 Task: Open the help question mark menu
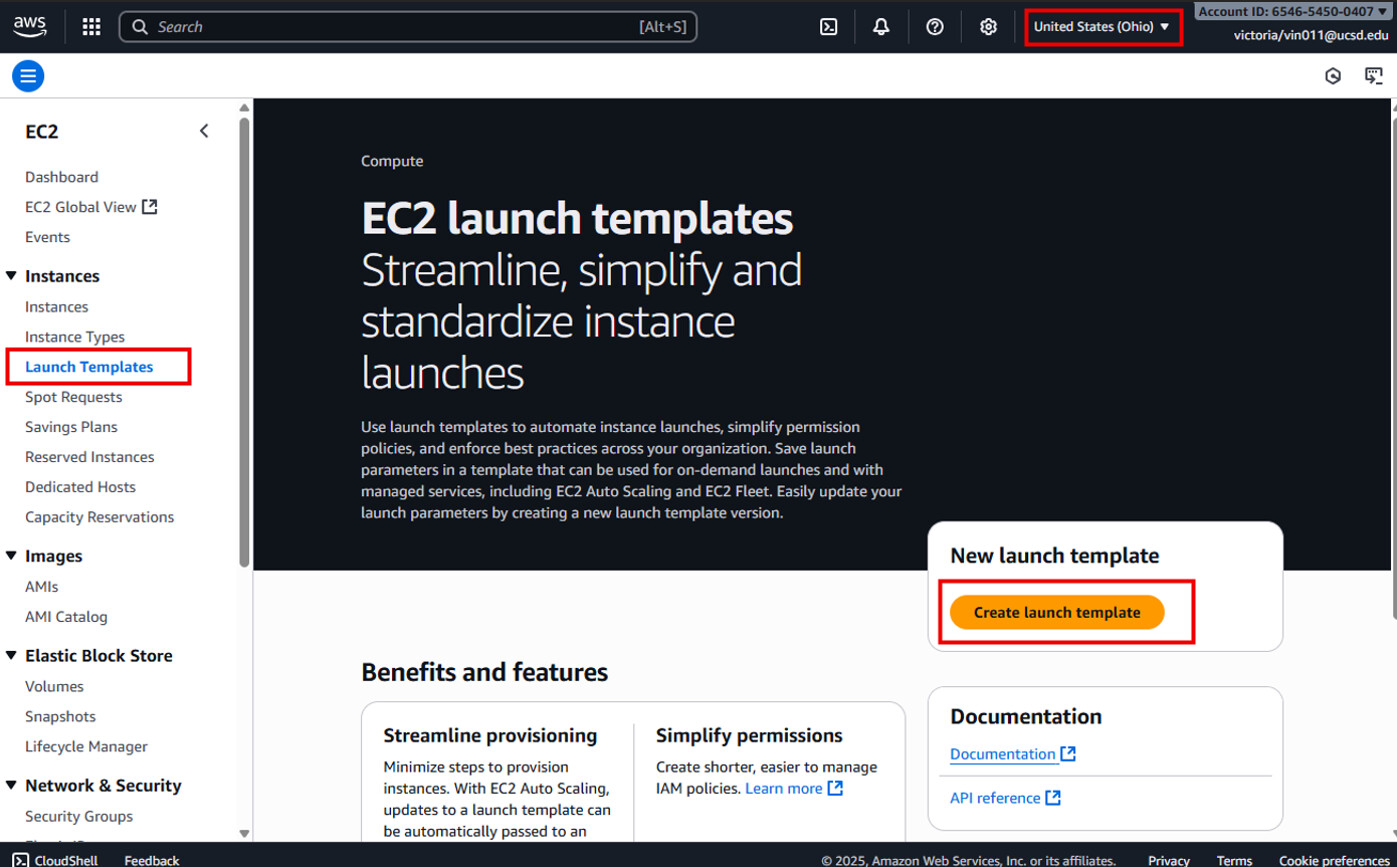click(x=935, y=27)
